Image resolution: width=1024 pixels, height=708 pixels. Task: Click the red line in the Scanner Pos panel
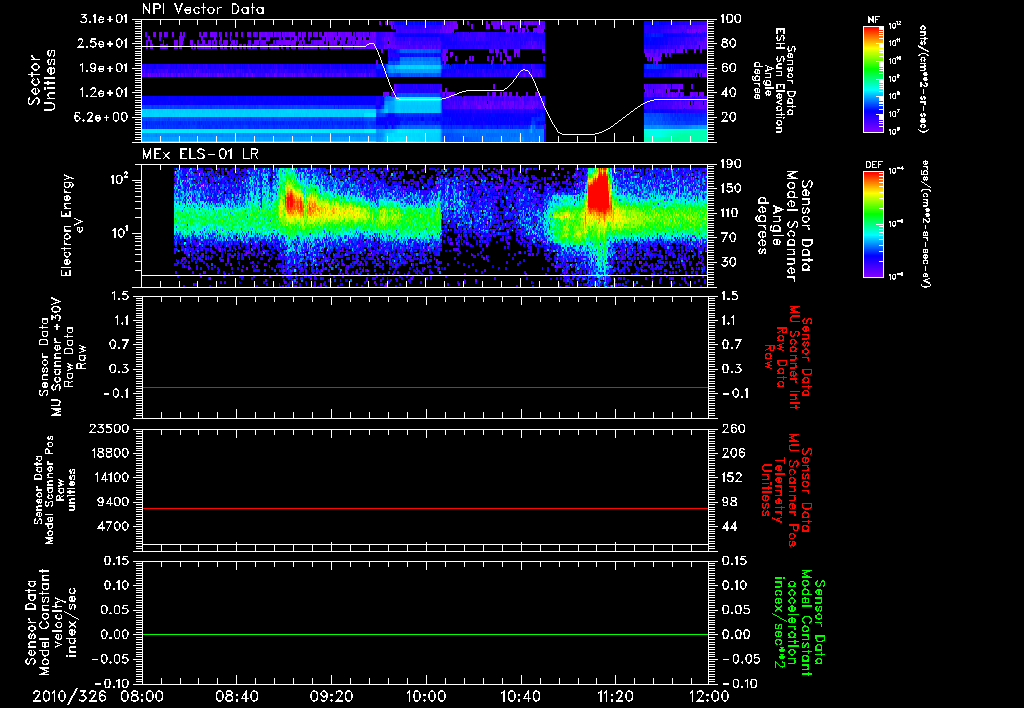coord(424,508)
